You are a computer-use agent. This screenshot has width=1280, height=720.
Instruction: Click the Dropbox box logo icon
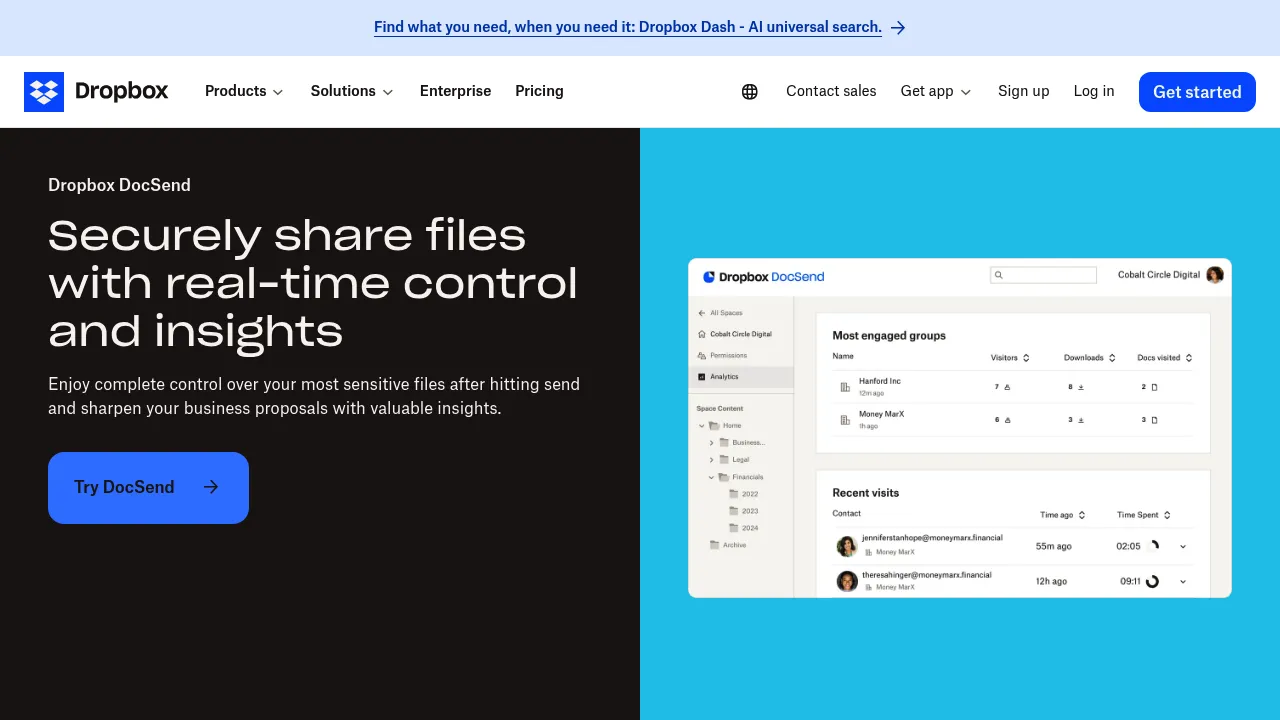44,92
